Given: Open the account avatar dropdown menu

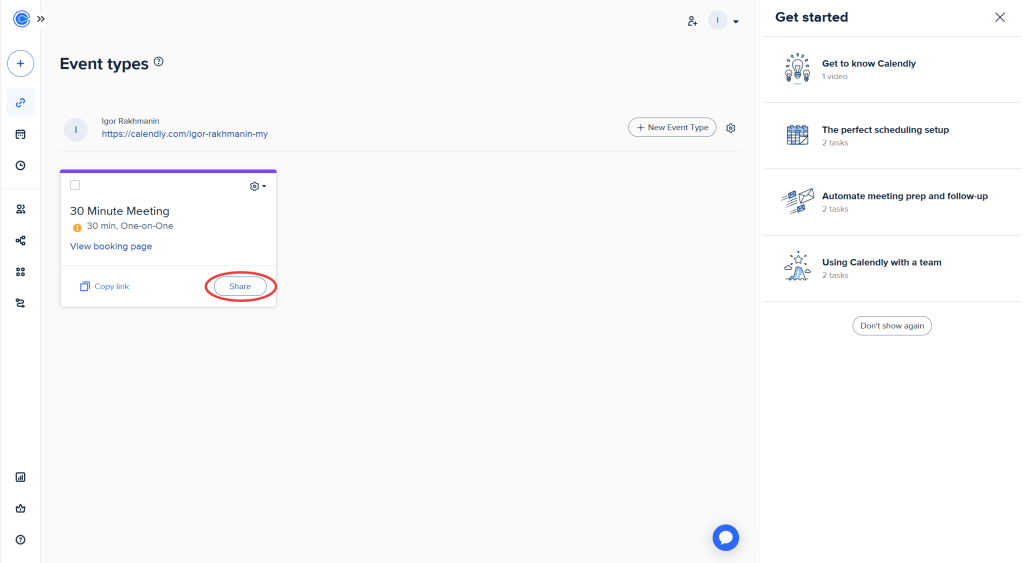Looking at the screenshot, I should click(725, 21).
